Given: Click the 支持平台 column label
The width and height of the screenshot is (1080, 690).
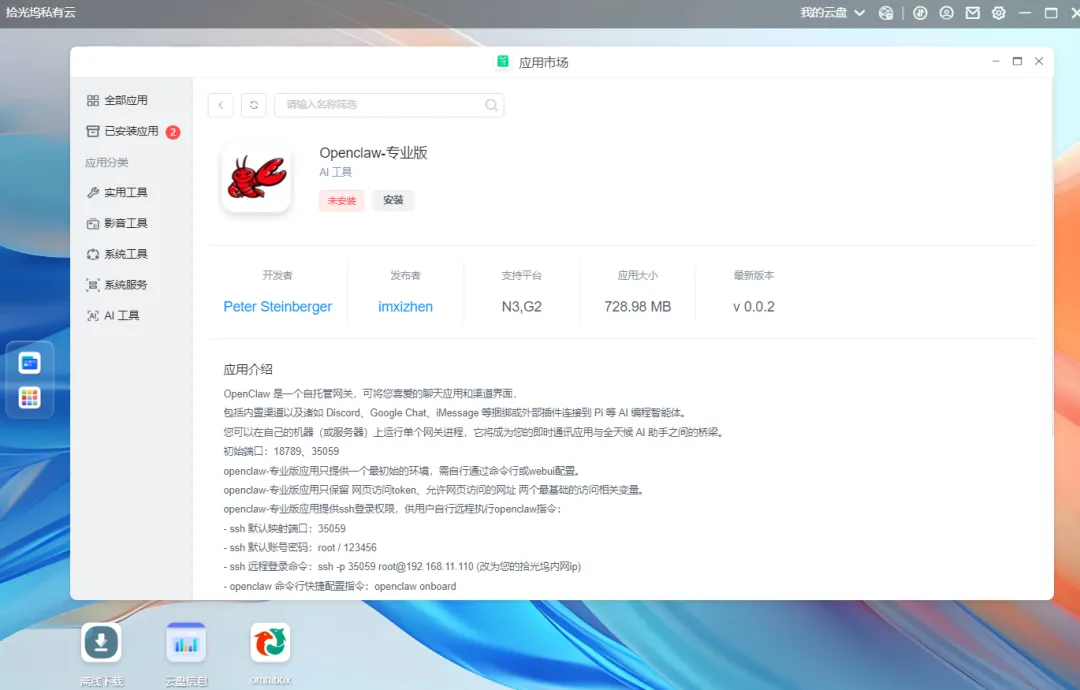Looking at the screenshot, I should (521, 275).
